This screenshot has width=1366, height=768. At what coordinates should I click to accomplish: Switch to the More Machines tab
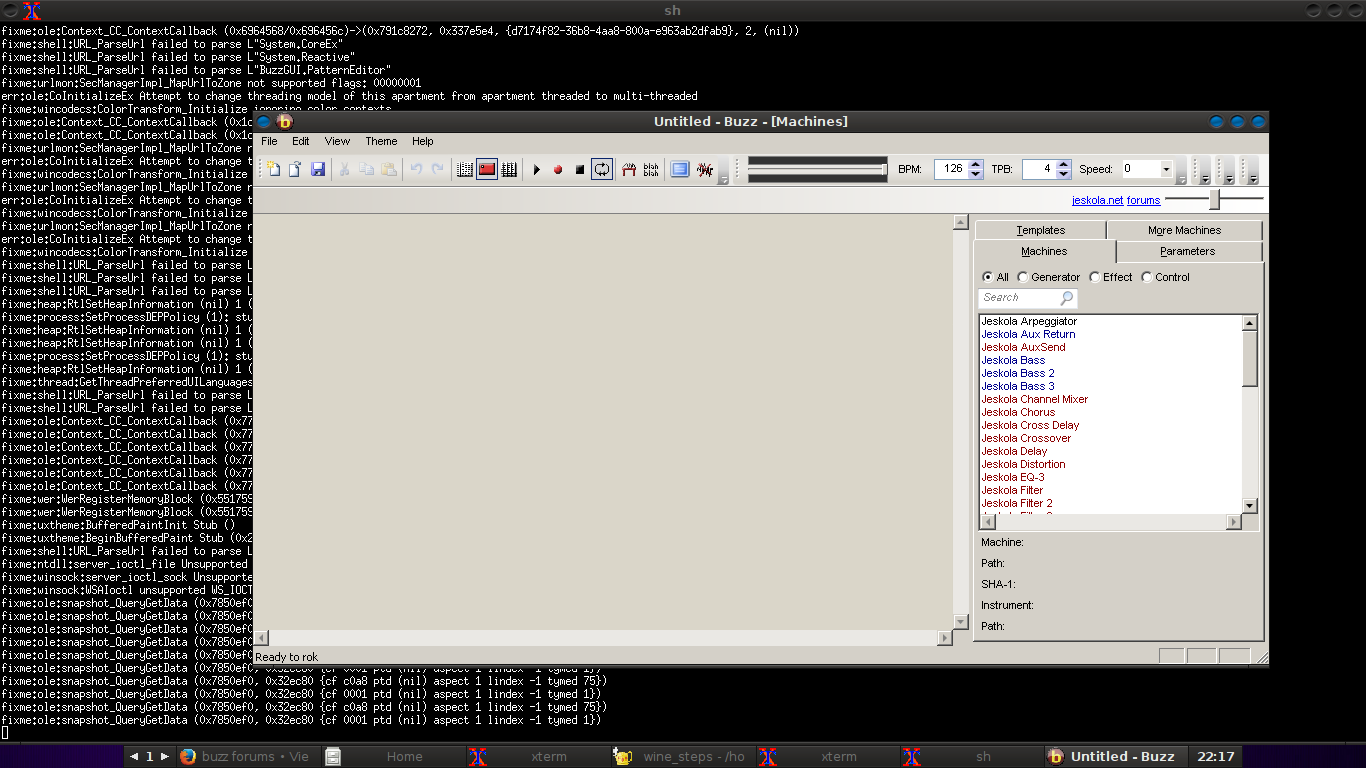point(1184,230)
